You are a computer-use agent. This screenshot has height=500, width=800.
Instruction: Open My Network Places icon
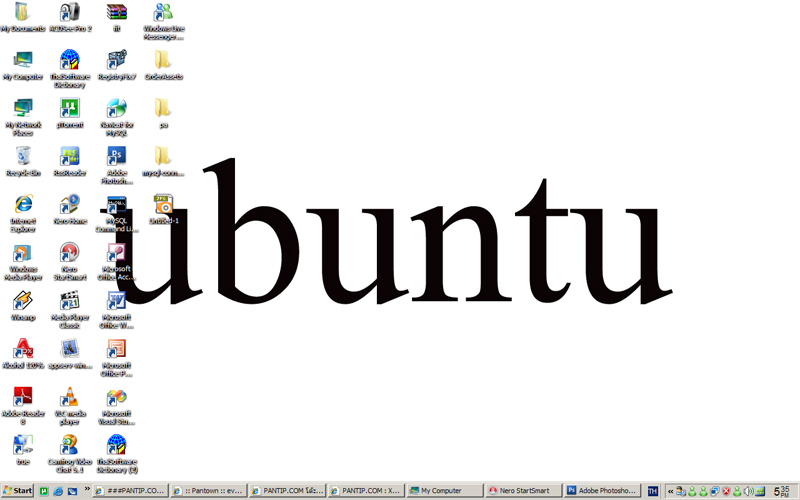click(x=22, y=117)
